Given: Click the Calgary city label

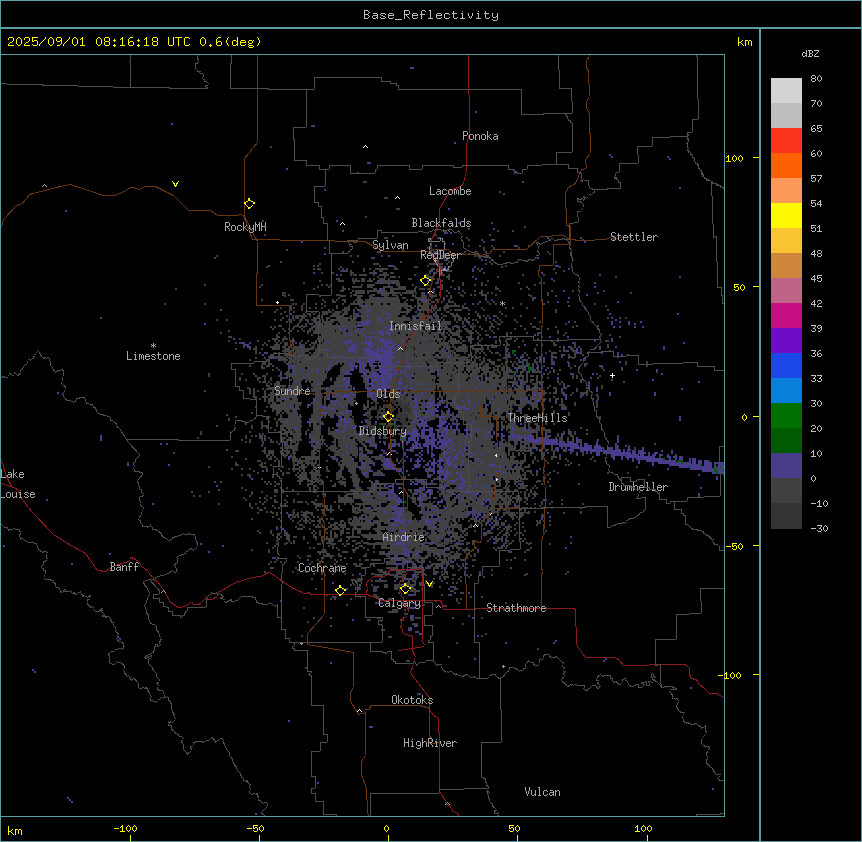Looking at the screenshot, I should (x=400, y=603).
